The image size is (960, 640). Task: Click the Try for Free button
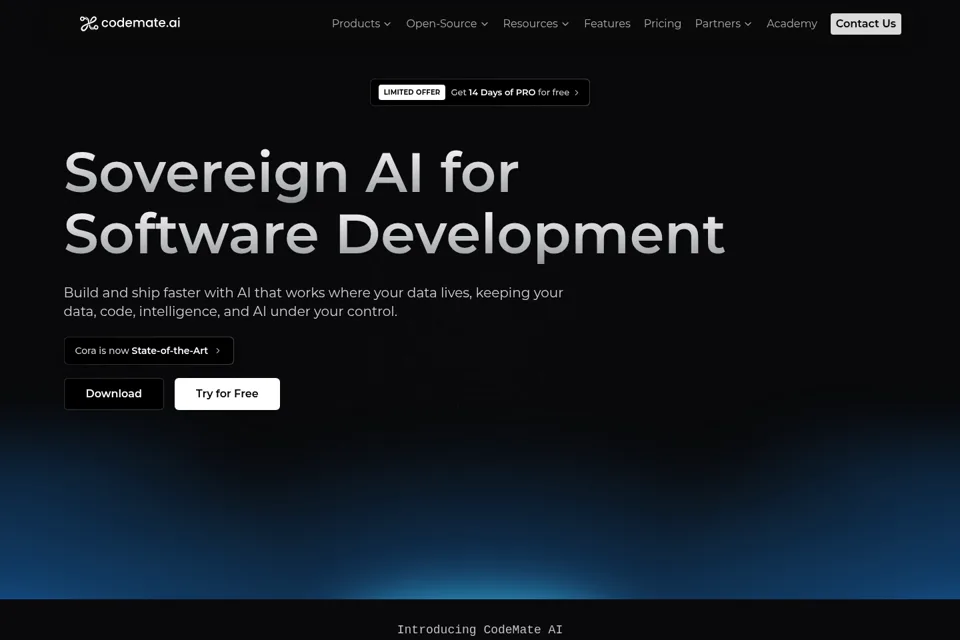click(227, 394)
